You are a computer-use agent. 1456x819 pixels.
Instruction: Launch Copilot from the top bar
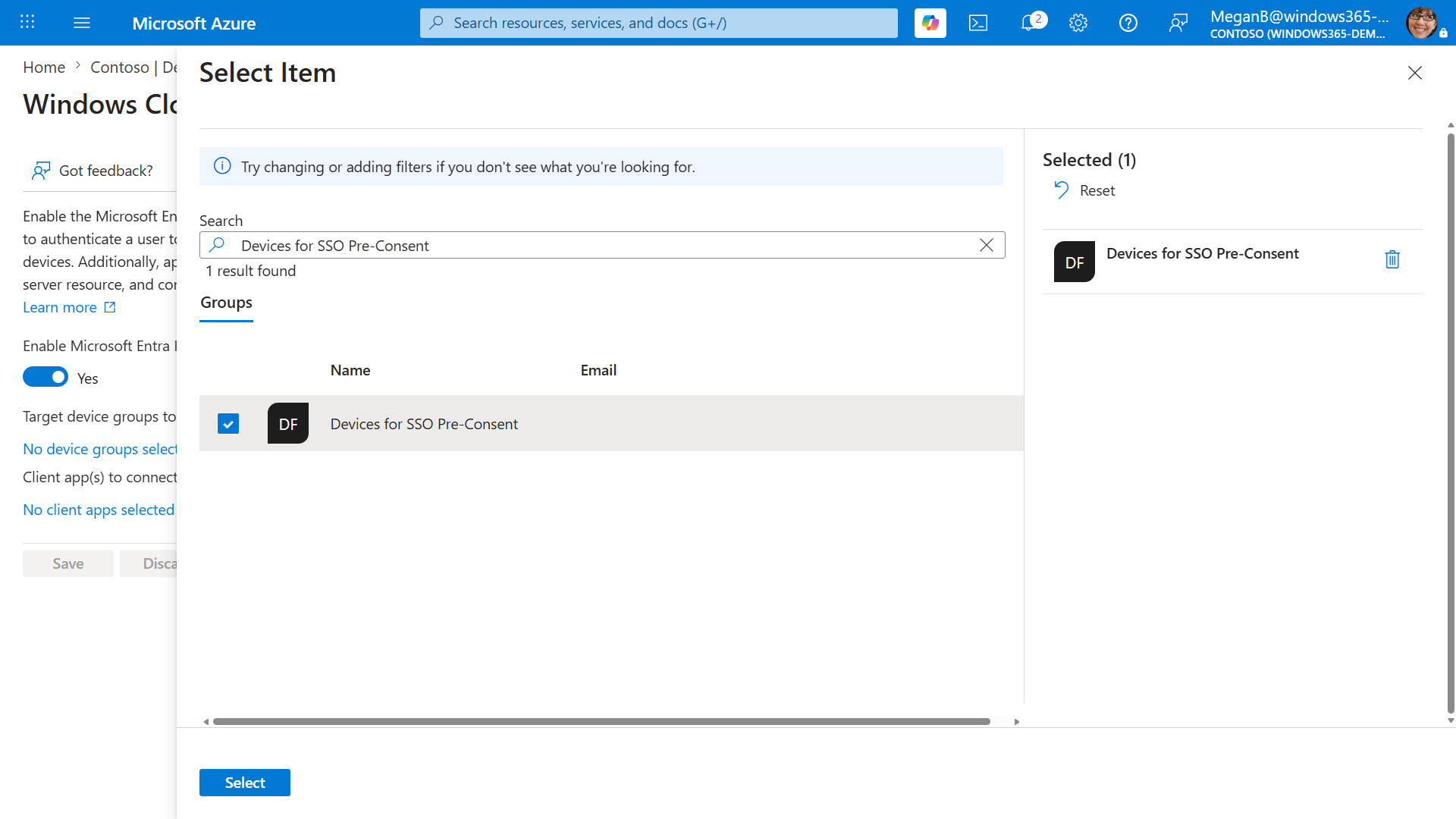tap(930, 23)
